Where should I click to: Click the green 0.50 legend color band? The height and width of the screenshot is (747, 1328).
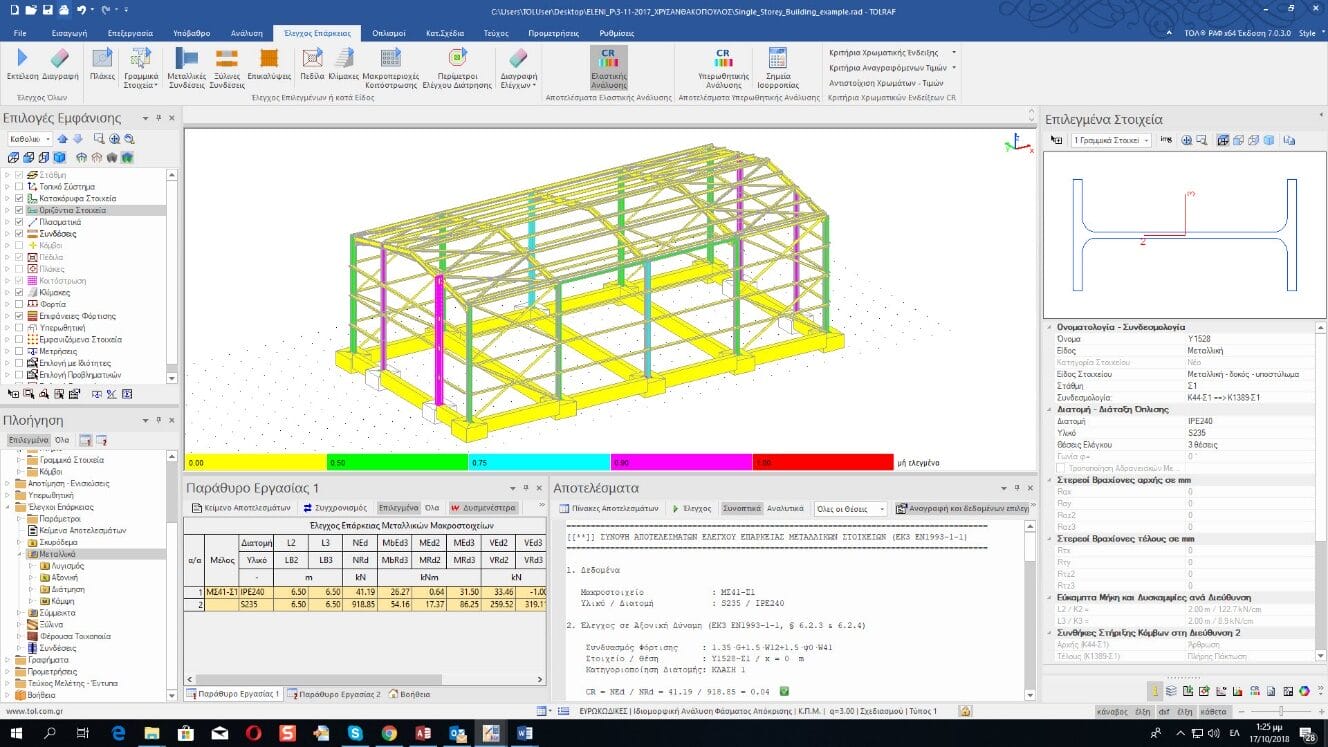point(397,463)
